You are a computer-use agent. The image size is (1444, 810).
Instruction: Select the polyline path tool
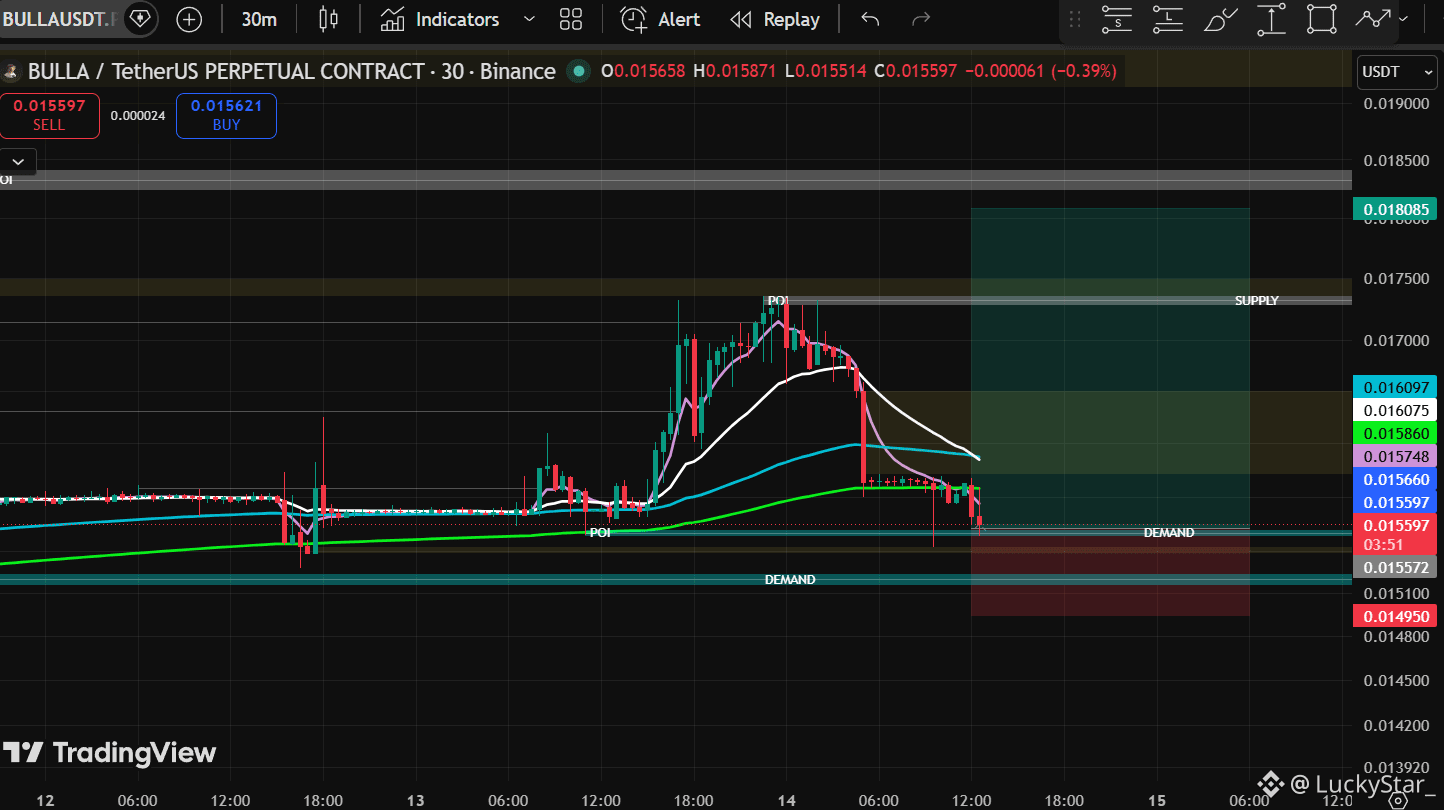click(1373, 19)
